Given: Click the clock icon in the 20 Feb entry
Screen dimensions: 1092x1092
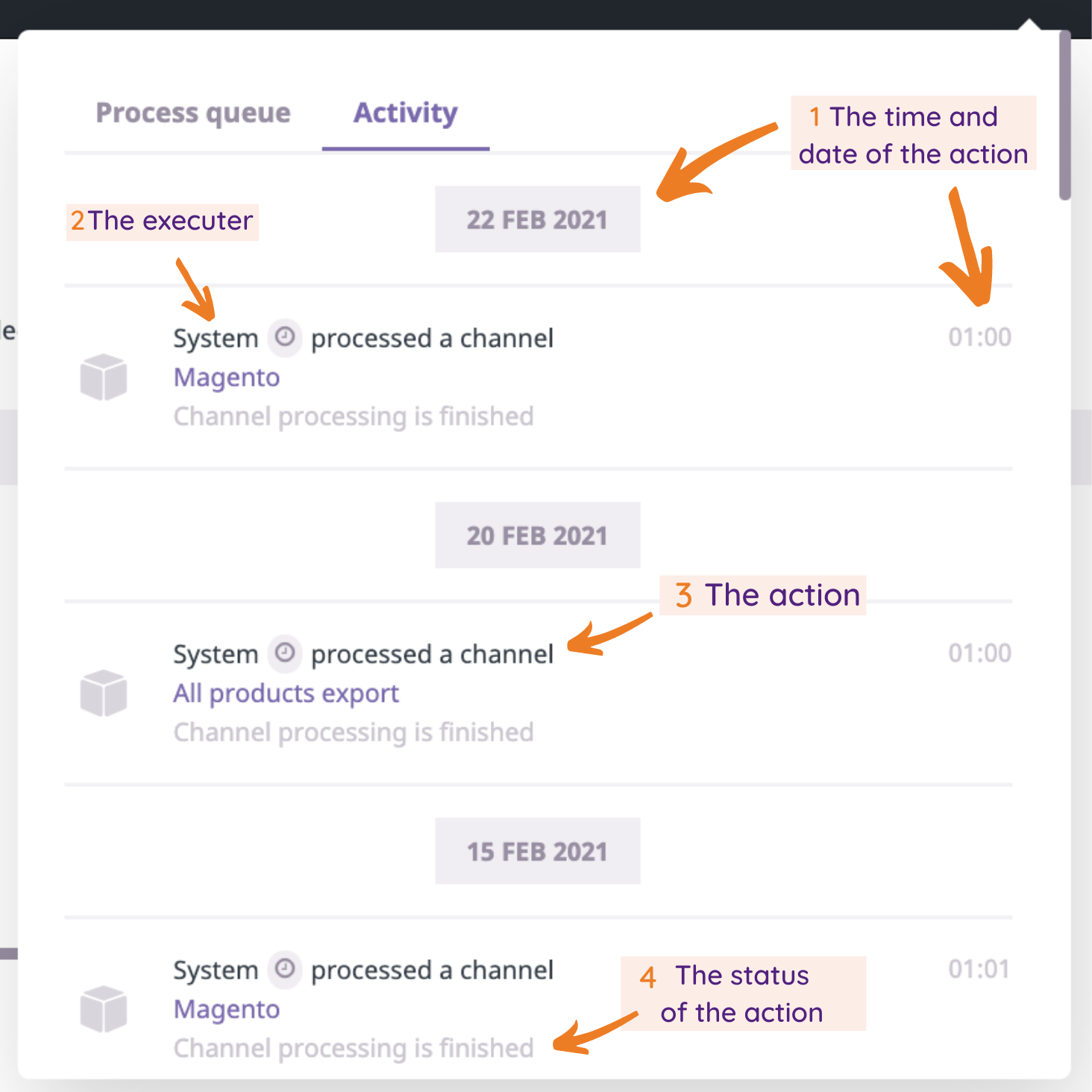Looking at the screenshot, I should (x=285, y=653).
